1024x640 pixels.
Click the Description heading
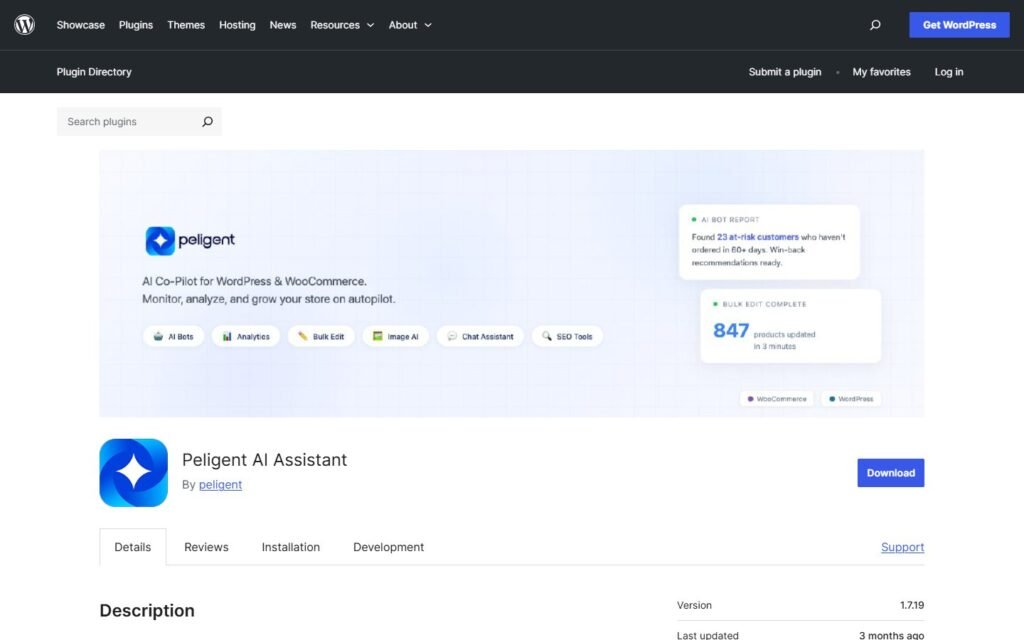pyautogui.click(x=147, y=611)
